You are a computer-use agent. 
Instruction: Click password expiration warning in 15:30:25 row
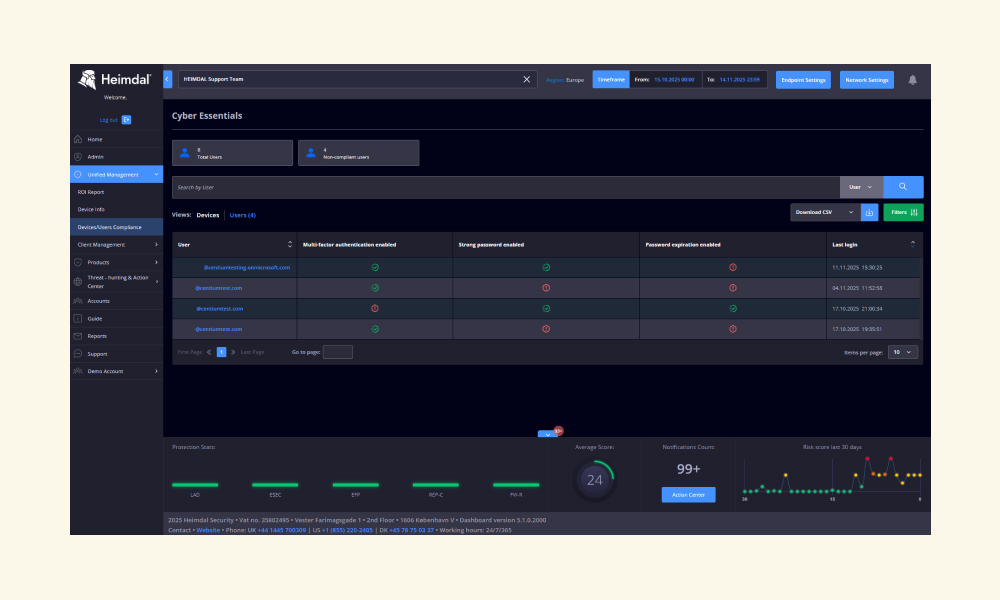pos(733,267)
